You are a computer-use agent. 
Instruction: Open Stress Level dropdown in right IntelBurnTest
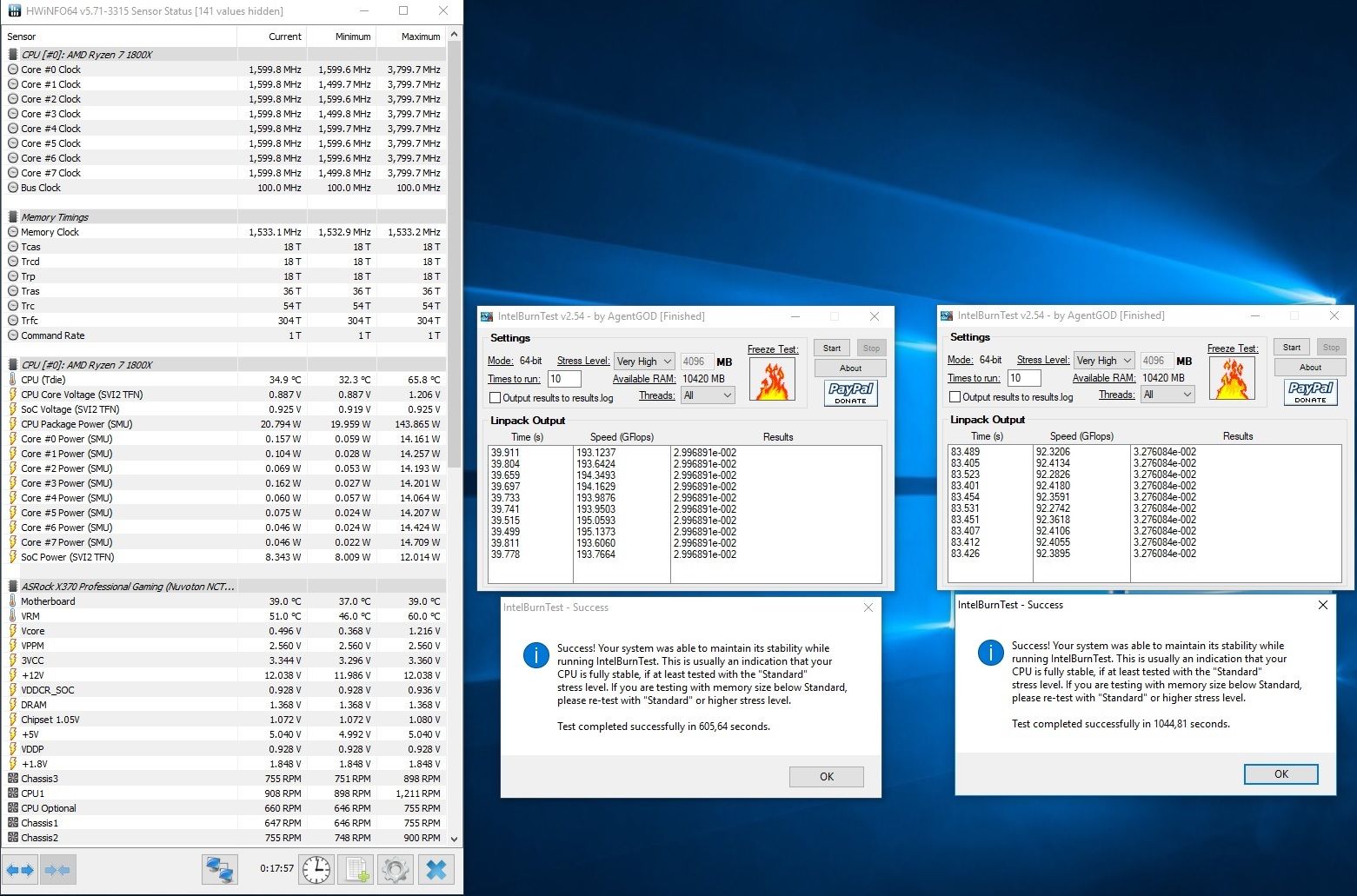point(1104,361)
